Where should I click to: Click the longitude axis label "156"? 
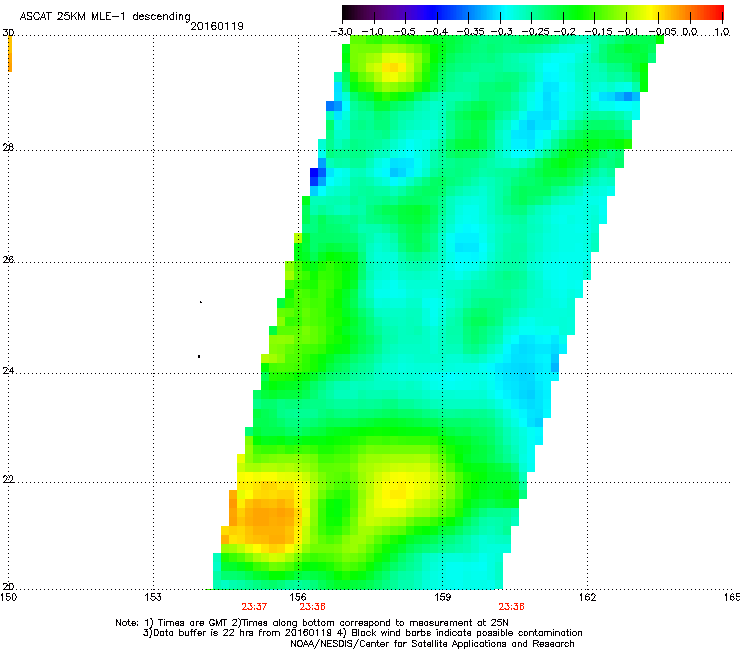(x=298, y=597)
